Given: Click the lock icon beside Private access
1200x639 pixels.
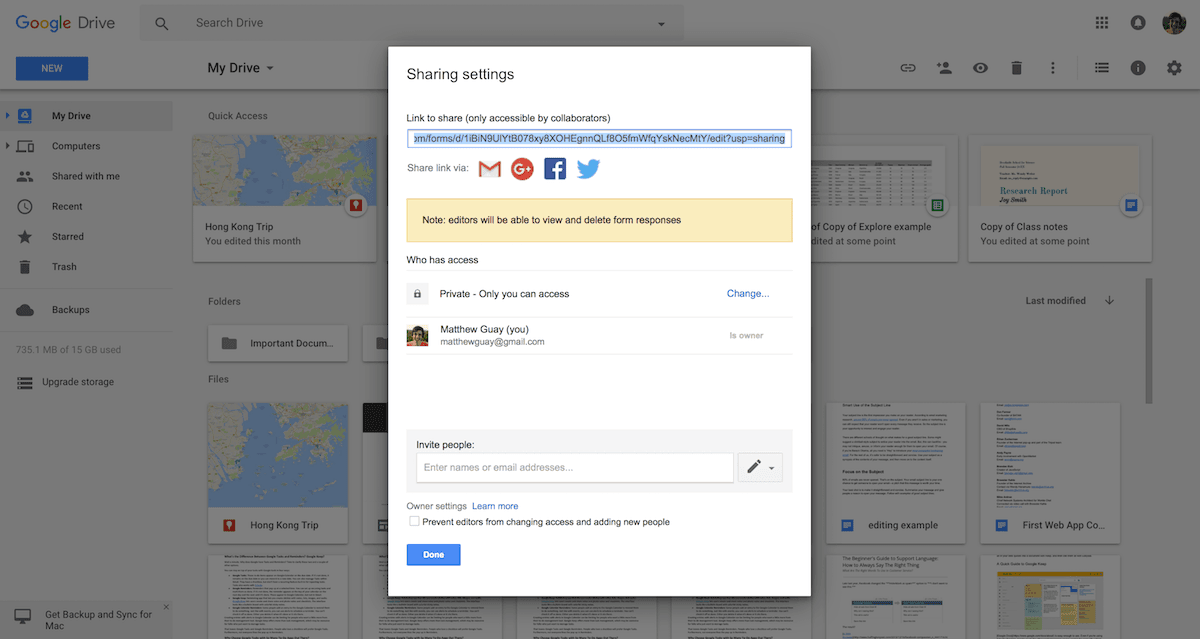Looking at the screenshot, I should 418,294.
